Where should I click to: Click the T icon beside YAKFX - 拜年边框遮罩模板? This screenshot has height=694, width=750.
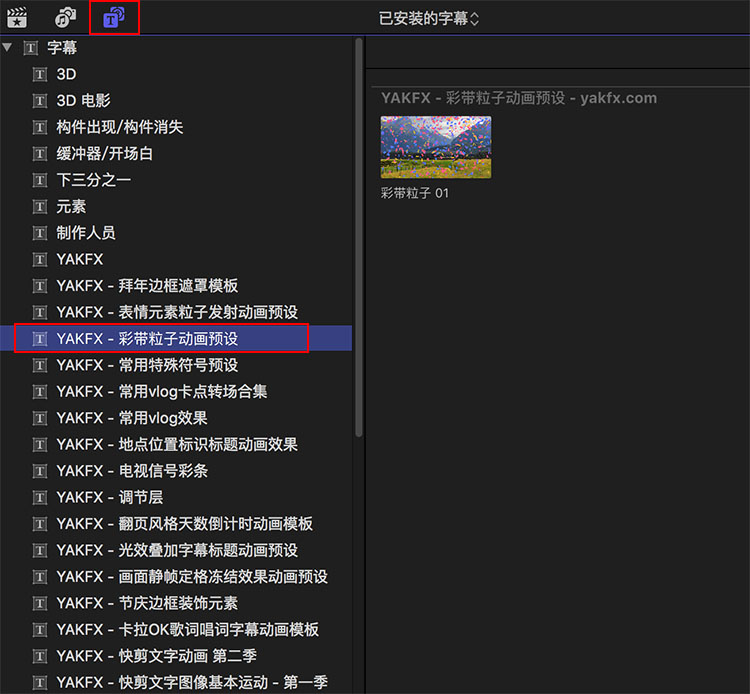[x=40, y=286]
